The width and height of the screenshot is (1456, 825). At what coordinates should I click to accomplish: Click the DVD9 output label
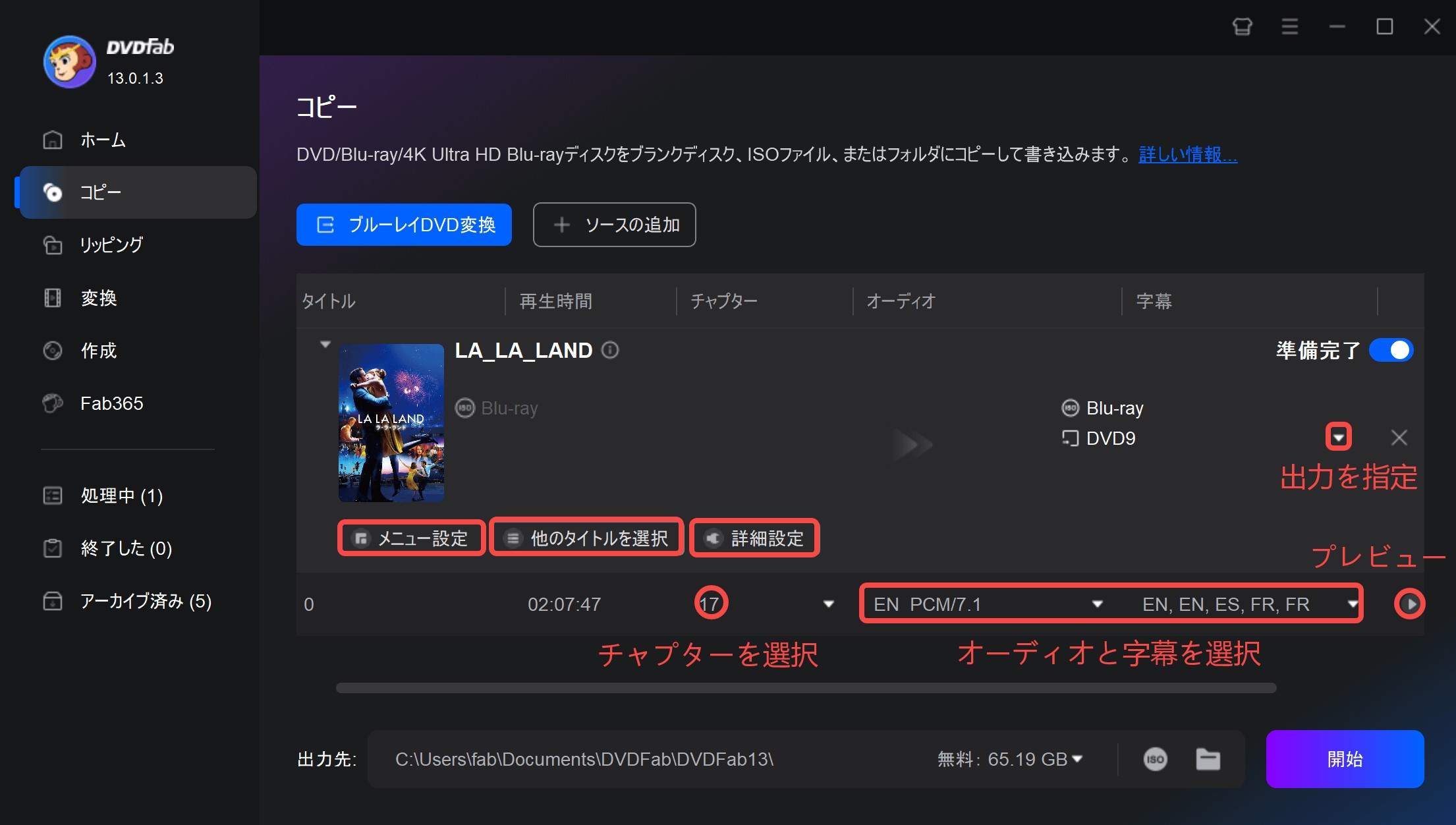tap(1098, 438)
